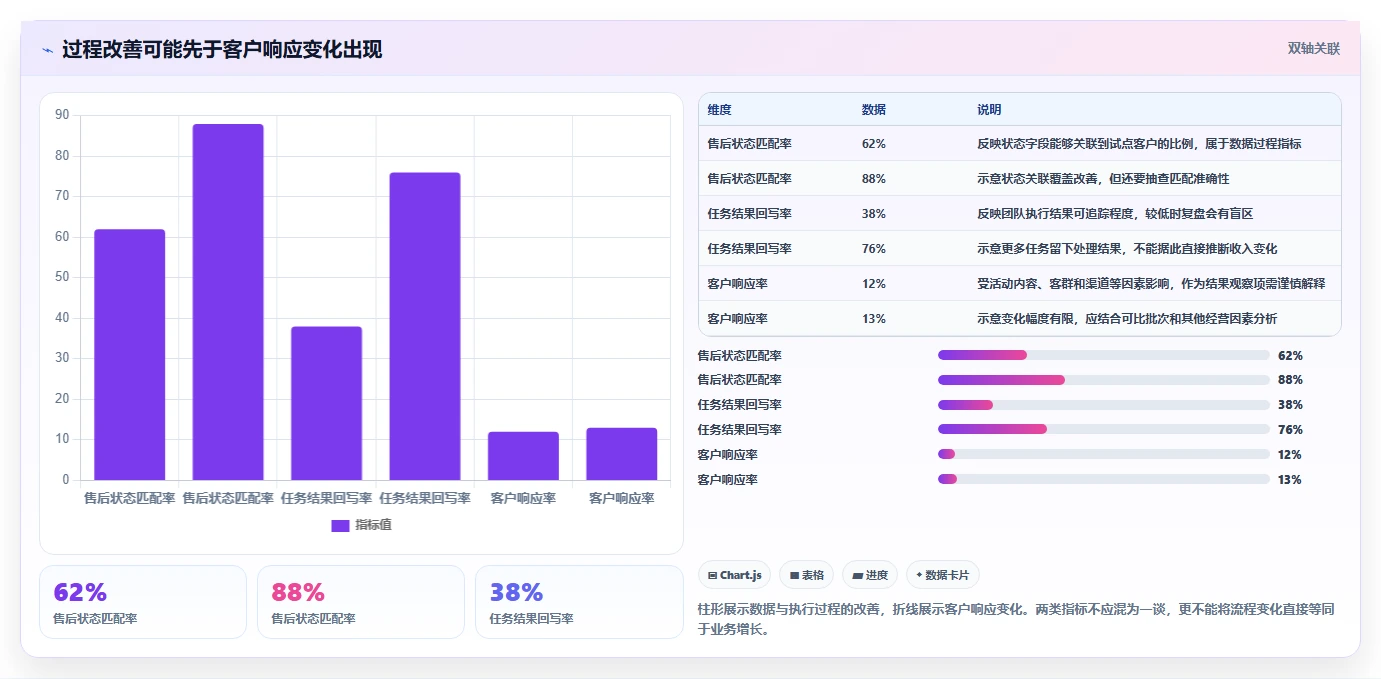Viewport: 1381px width, 679px height.
Task: Open the 38% 任务结果回写率 stat card
Action: click(579, 602)
